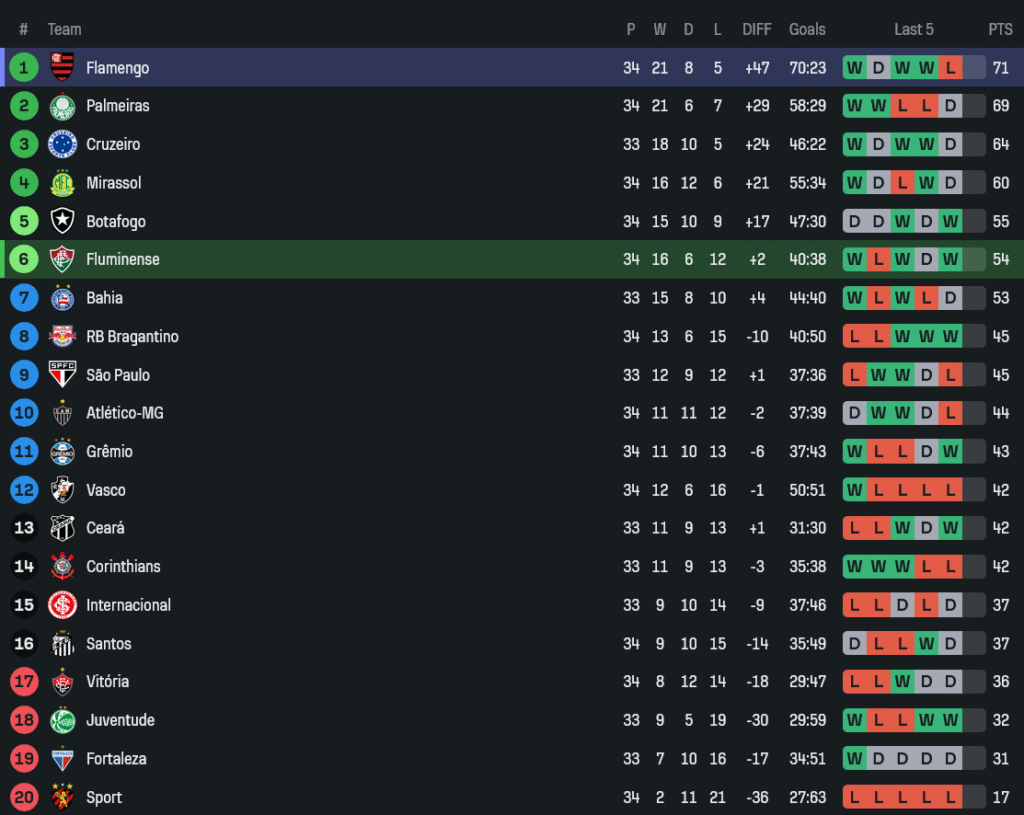Sort standings by DIFF column header
This screenshot has height=815, width=1024.
(756, 30)
